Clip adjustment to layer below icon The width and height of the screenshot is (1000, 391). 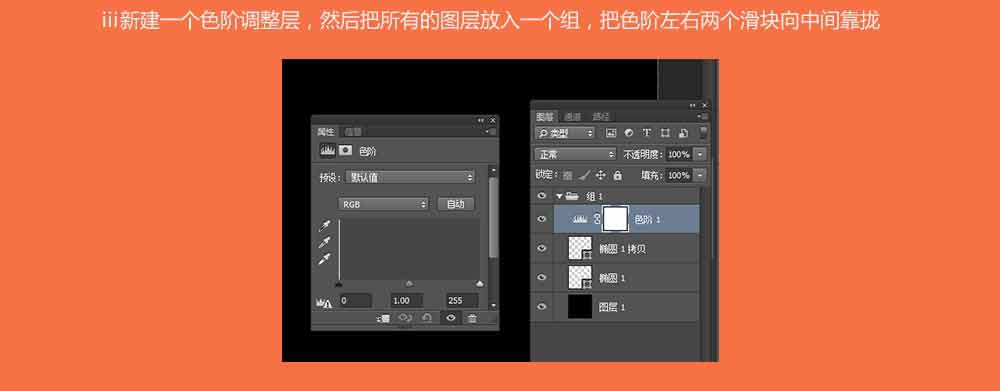tap(383, 318)
